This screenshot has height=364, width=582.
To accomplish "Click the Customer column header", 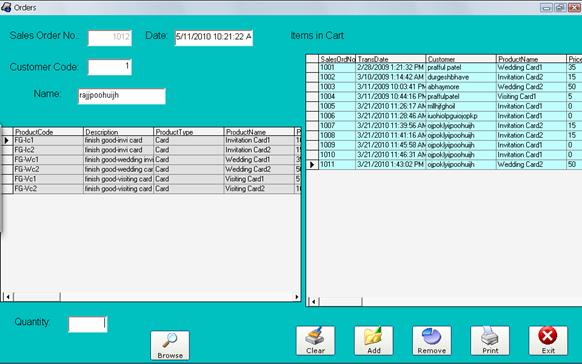I will pyautogui.click(x=461, y=59).
